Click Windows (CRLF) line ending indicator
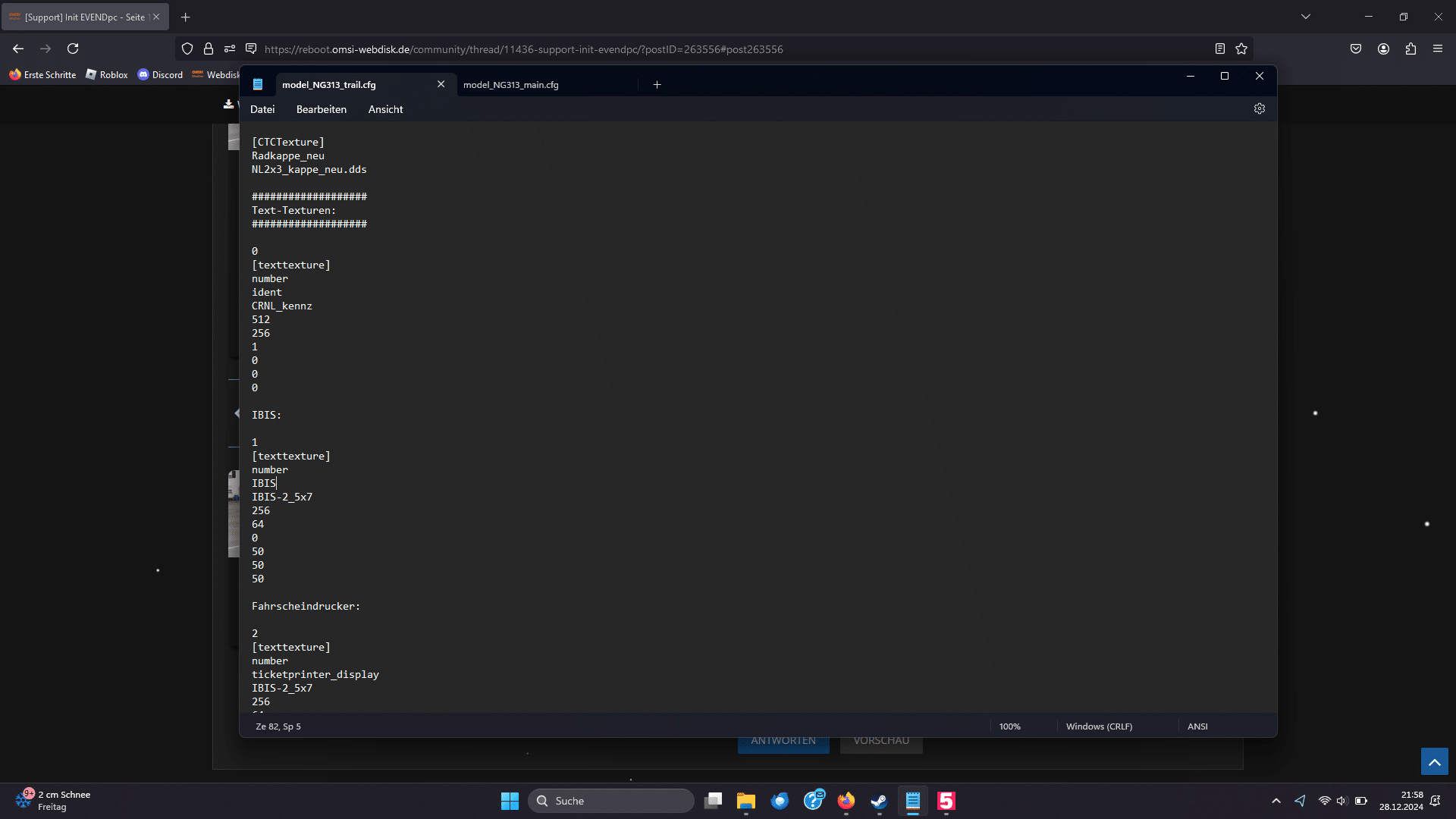Viewport: 1456px width, 819px height. click(x=1099, y=726)
